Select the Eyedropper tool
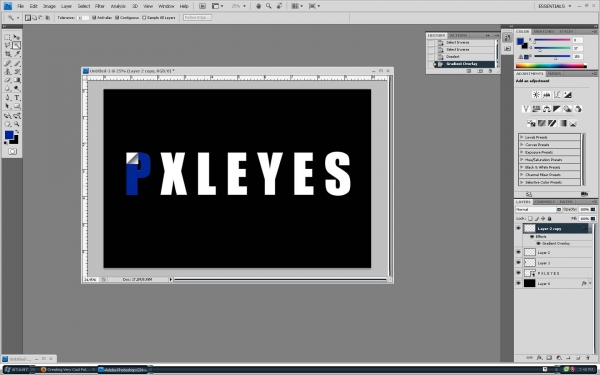Viewport: 600px width, 375px height. tap(16, 54)
